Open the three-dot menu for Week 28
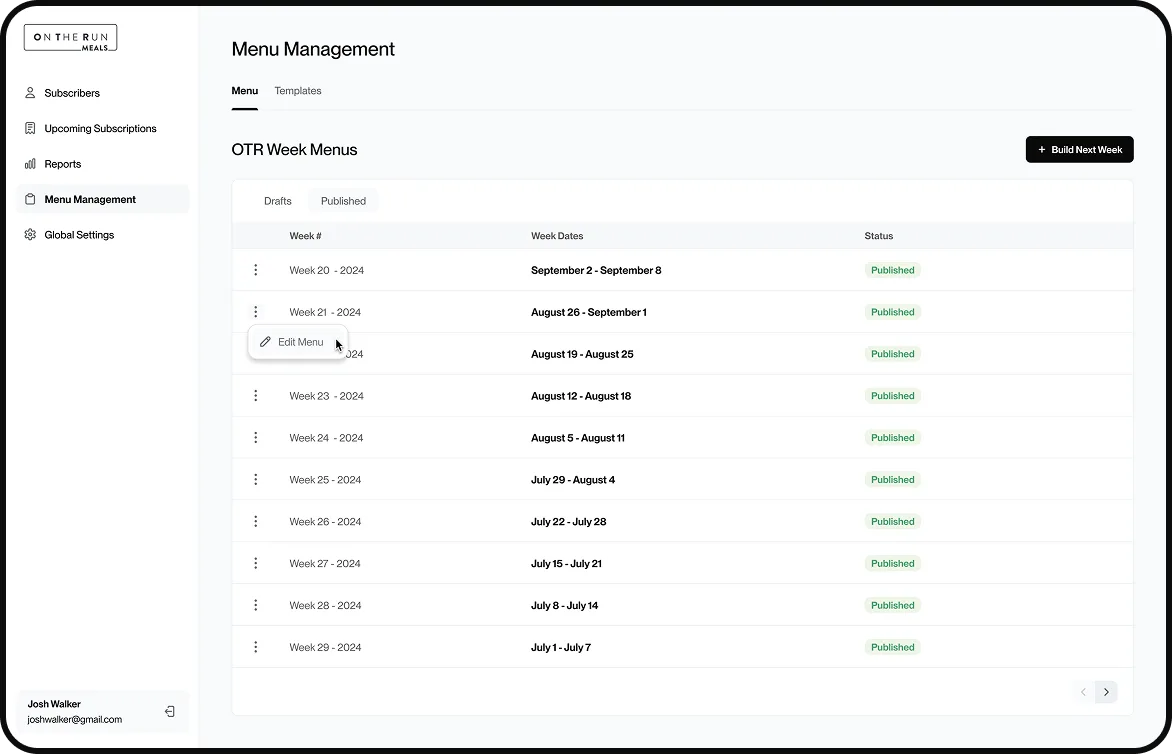 tap(256, 605)
